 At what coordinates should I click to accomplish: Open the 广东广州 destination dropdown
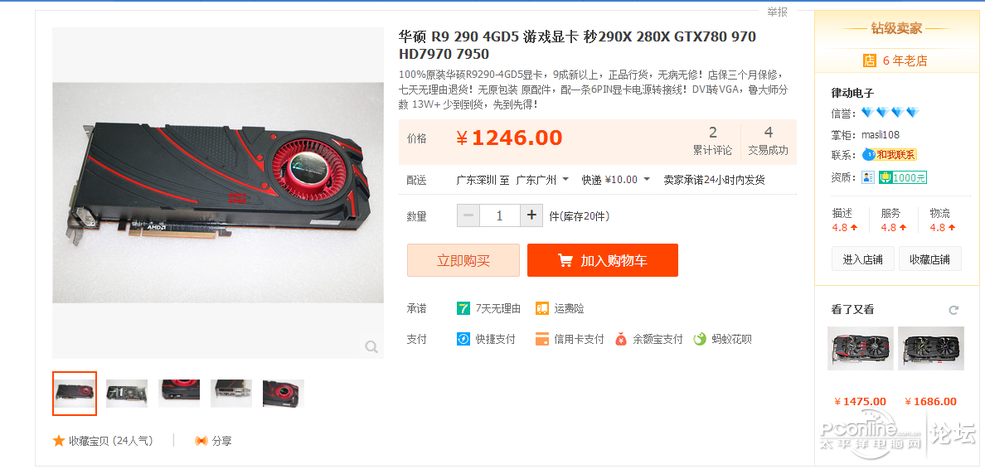coord(542,180)
